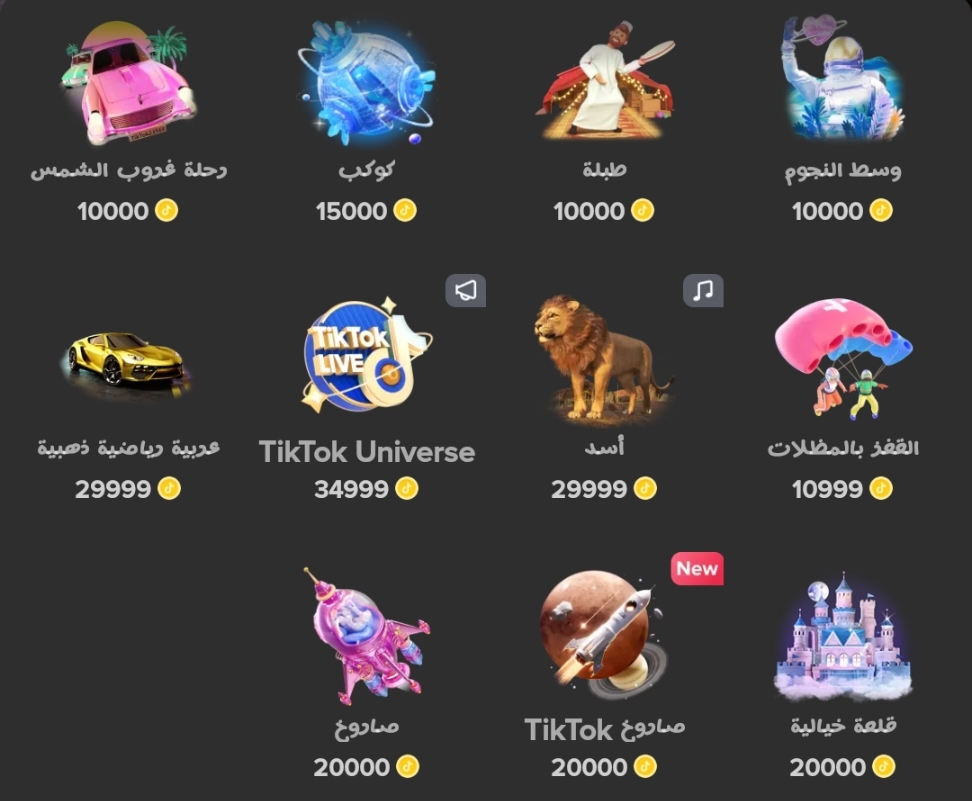Click the megaphone badge on TikTok Universe
The height and width of the screenshot is (801, 972).
click(x=466, y=290)
